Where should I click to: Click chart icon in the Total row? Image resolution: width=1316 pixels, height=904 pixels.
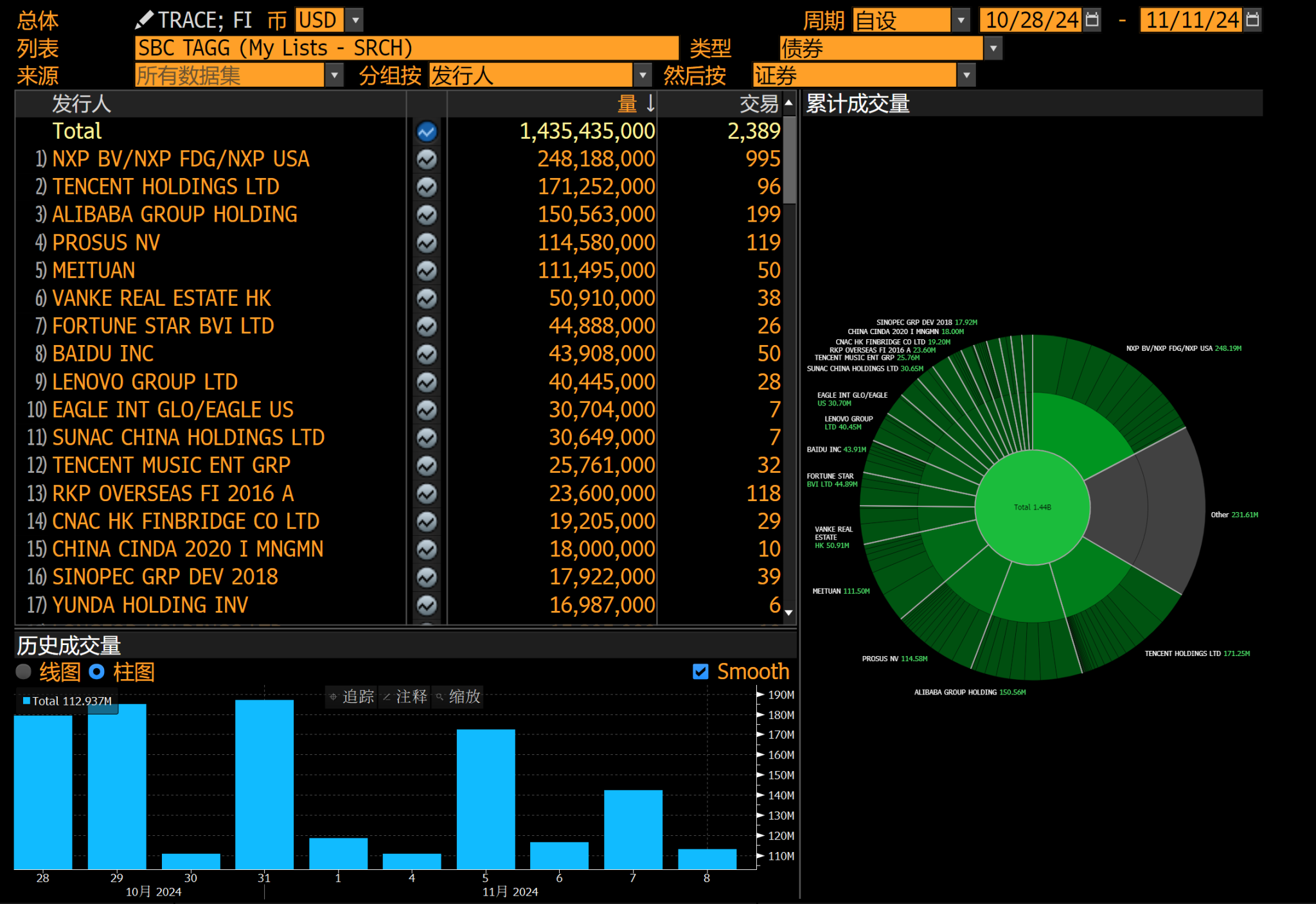(x=427, y=132)
